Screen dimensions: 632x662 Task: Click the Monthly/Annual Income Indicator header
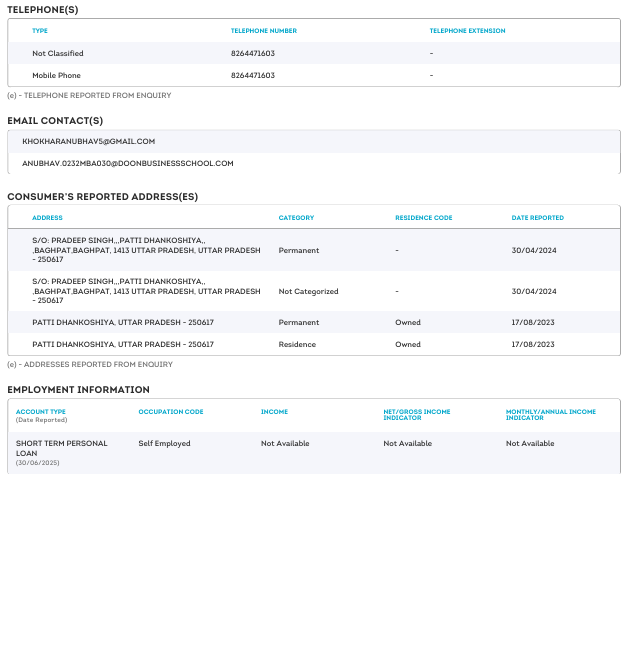(550, 415)
